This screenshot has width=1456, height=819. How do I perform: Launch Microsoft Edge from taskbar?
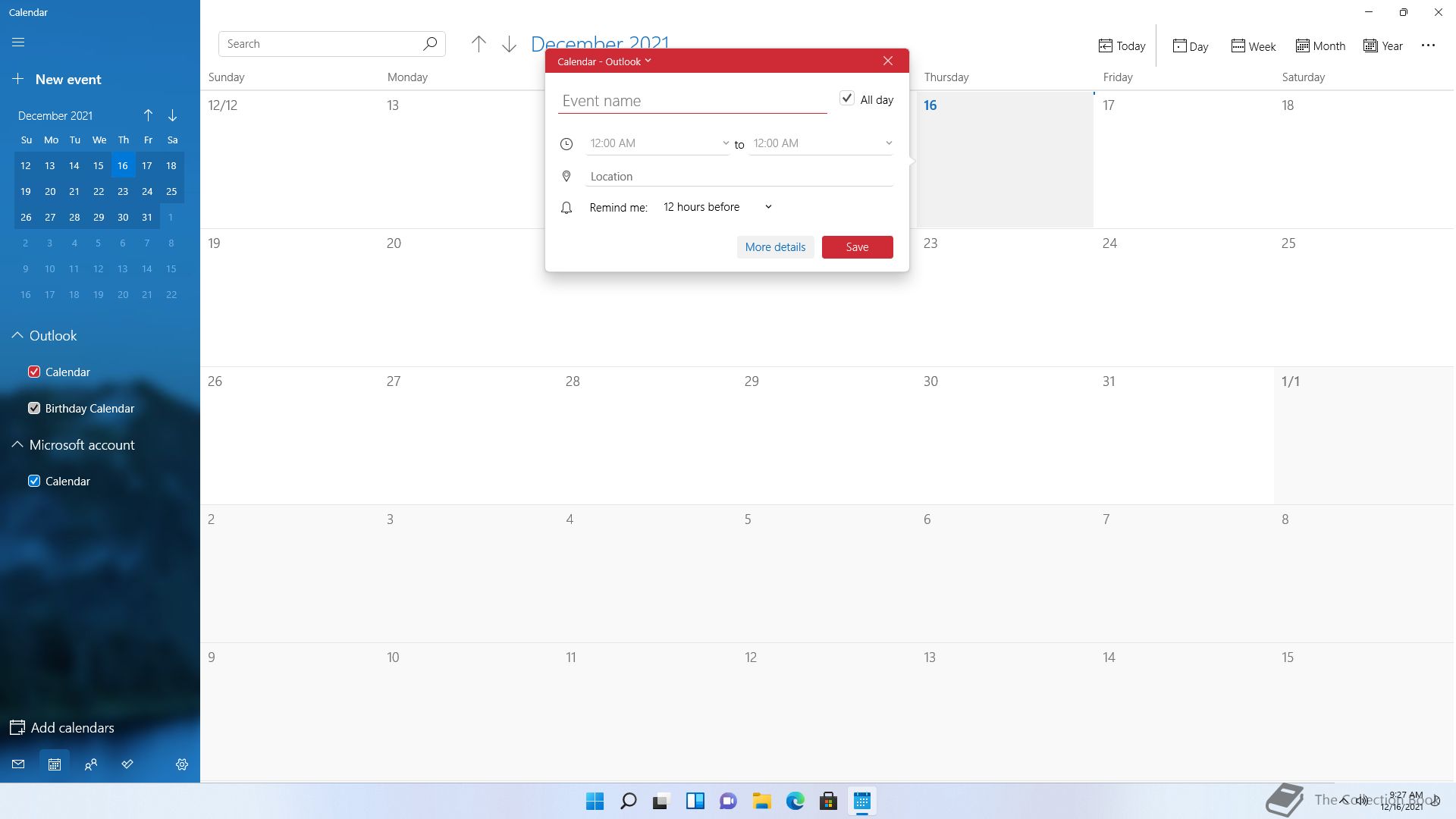point(795,801)
